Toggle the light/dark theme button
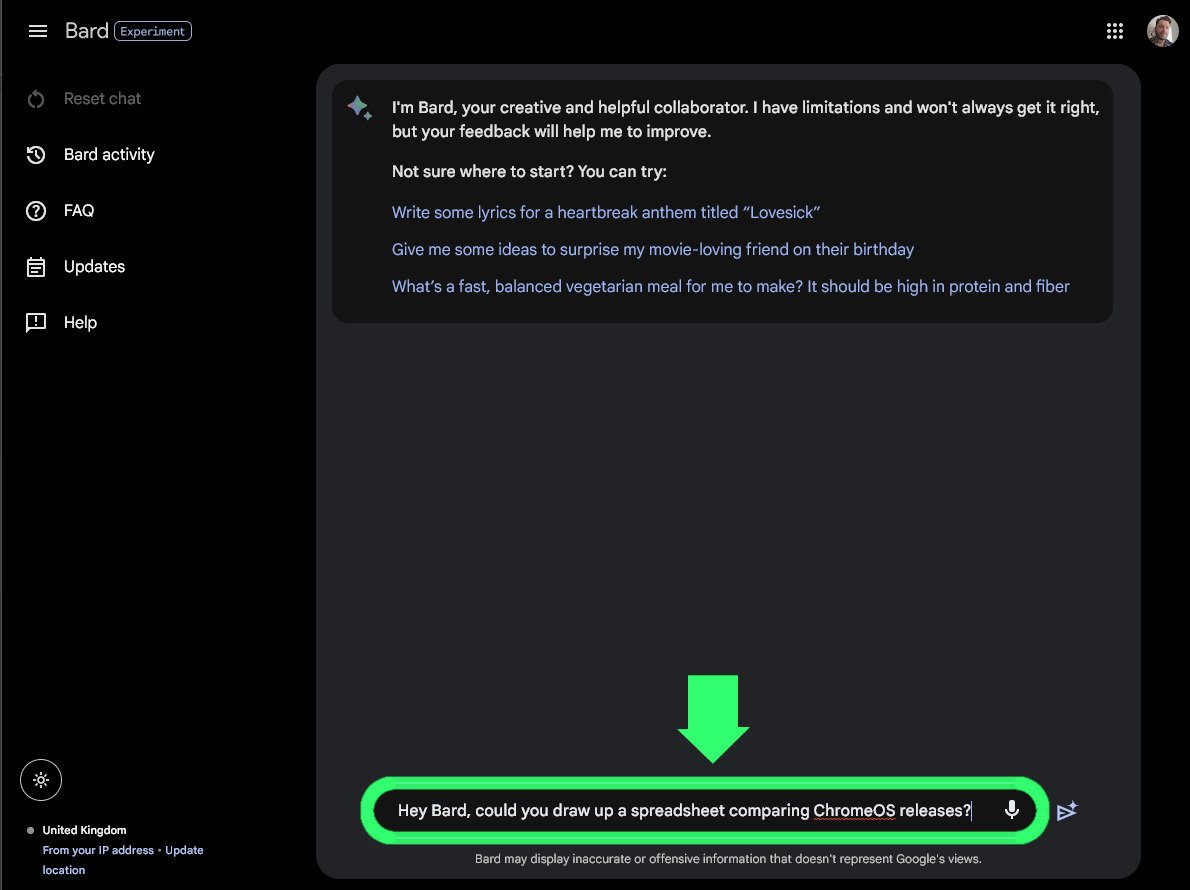The image size is (1190, 890). 41,780
